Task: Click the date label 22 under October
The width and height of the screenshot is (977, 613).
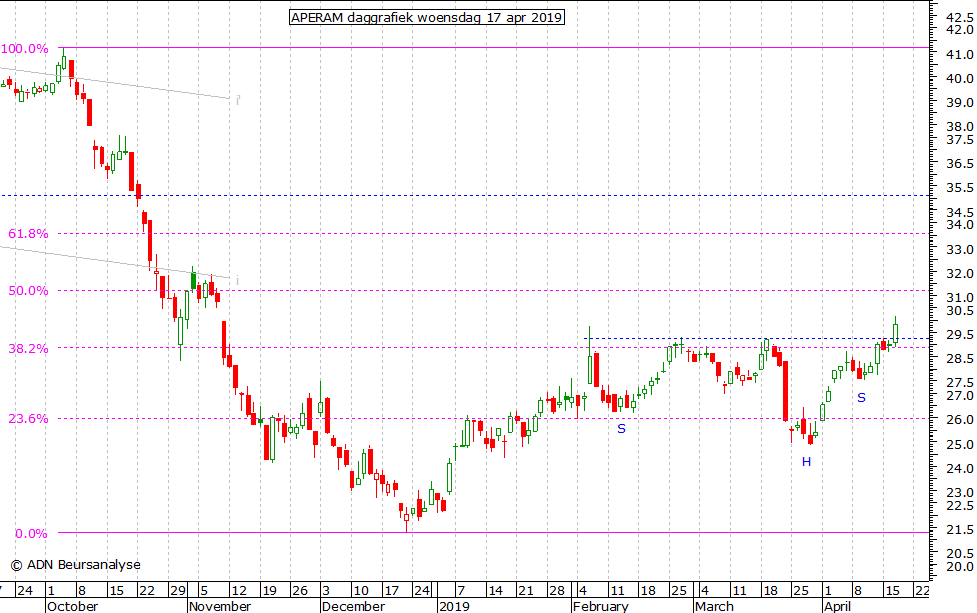Action: click(146, 590)
